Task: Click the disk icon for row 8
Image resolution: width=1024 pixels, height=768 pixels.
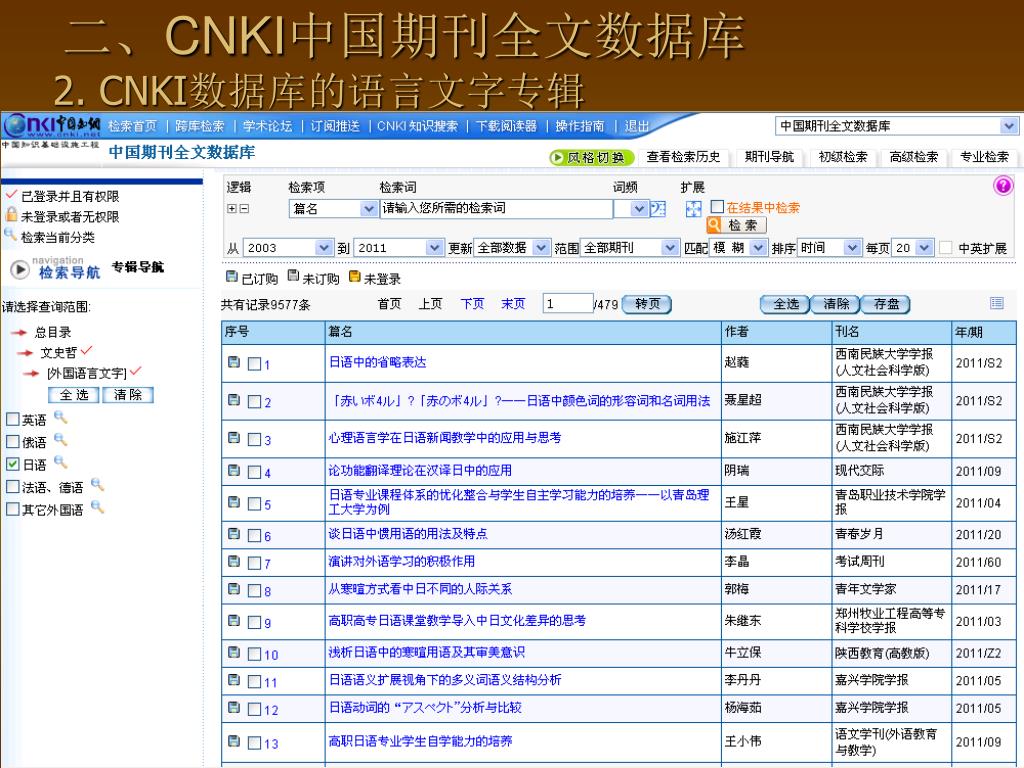Action: tap(233, 589)
